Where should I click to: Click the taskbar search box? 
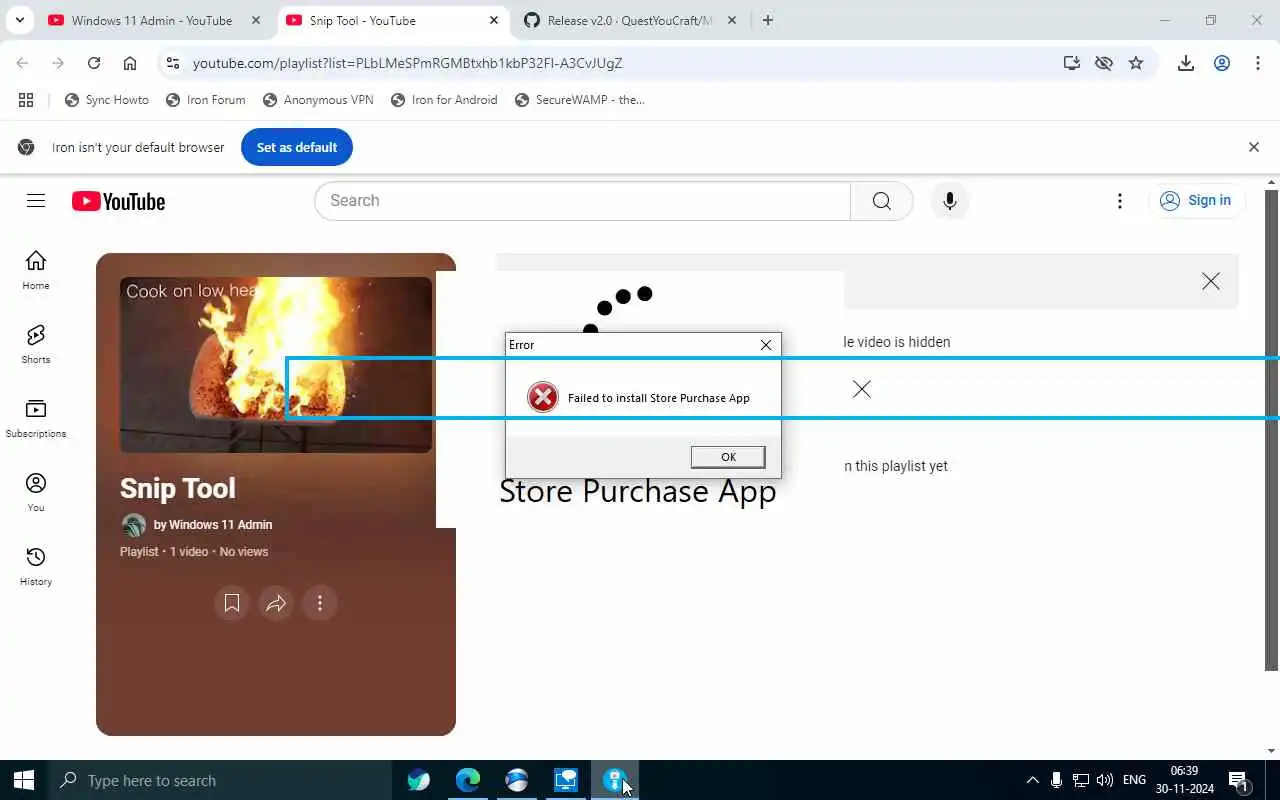(220, 780)
